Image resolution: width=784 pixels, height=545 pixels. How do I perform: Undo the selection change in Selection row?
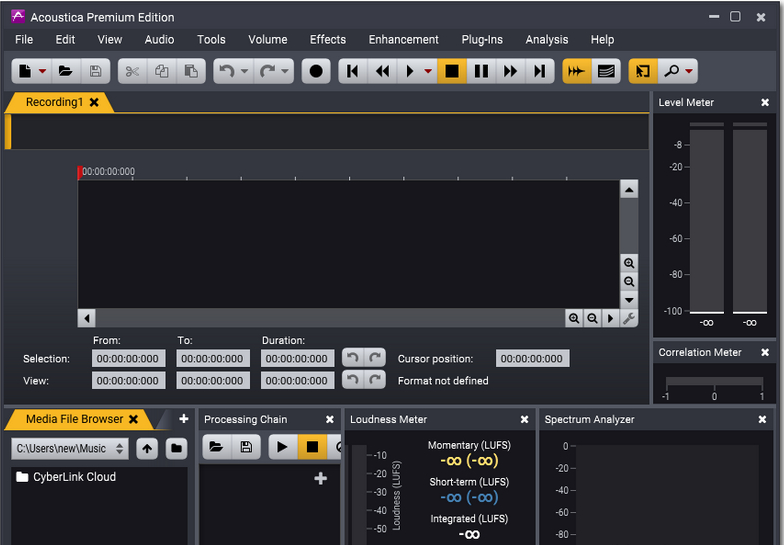353,358
